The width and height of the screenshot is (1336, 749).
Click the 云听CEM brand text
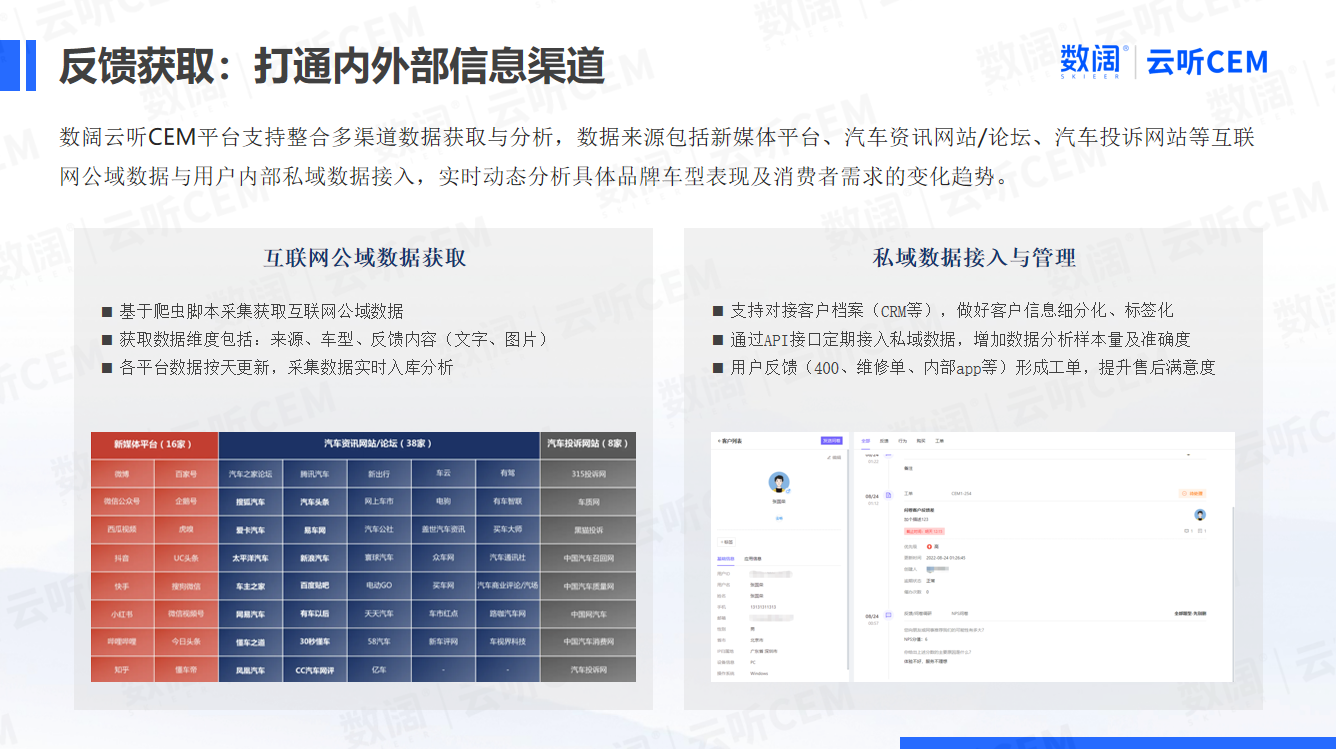tap(1207, 62)
